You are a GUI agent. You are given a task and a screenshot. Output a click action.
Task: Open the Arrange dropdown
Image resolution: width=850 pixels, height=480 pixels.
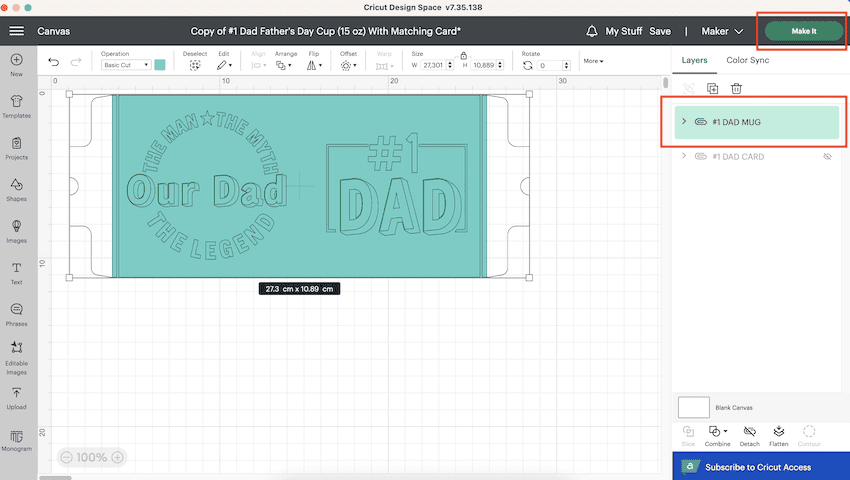[284, 65]
